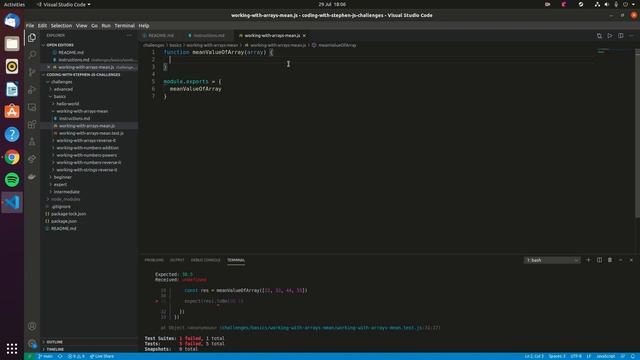
Task: Open the bash terminal selector dropdown
Action: click(x=552, y=260)
